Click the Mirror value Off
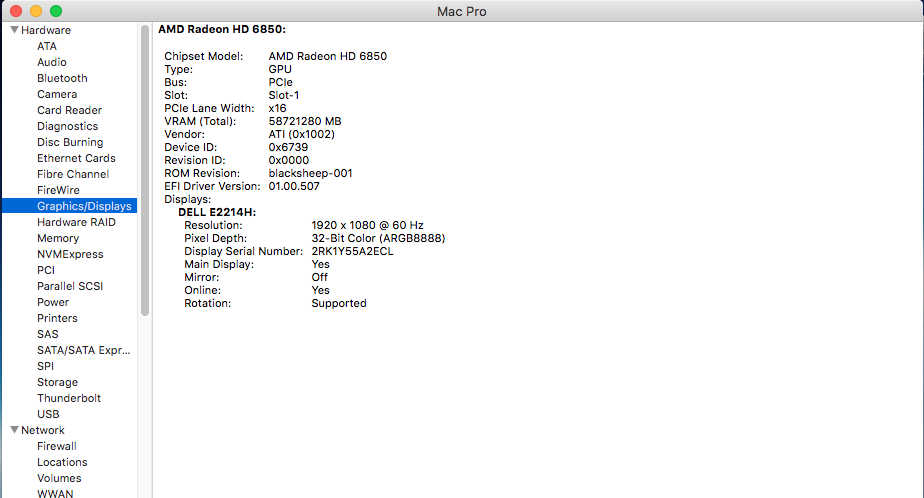Viewport: 924px width, 498px height. [x=319, y=277]
